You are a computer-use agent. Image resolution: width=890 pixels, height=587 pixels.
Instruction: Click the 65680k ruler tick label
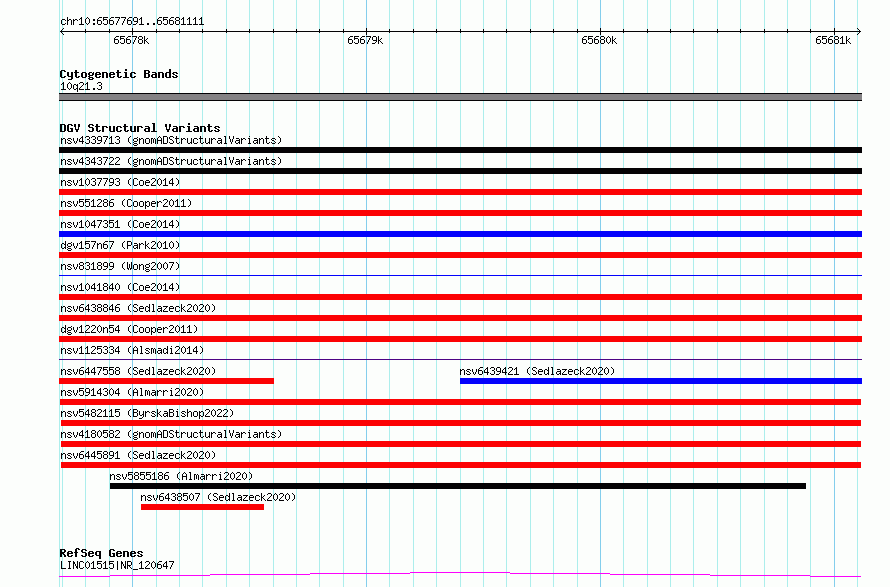tap(599, 40)
